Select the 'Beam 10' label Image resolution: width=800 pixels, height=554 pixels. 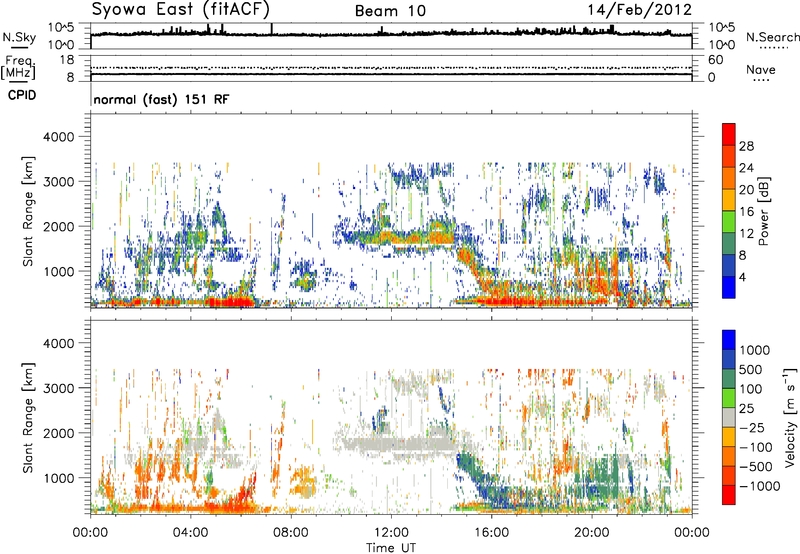390,11
